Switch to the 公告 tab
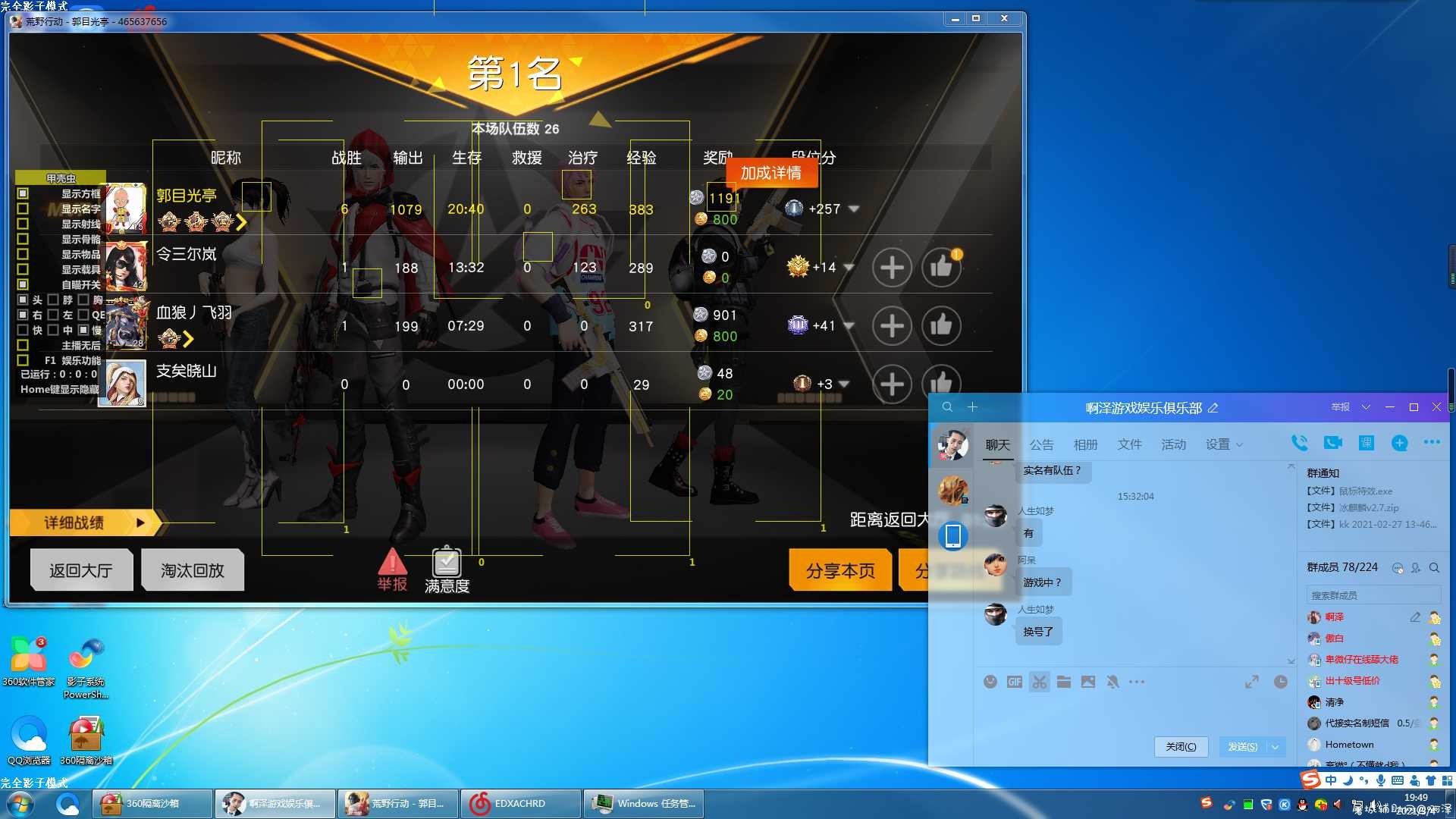This screenshot has width=1456, height=819. click(1041, 444)
